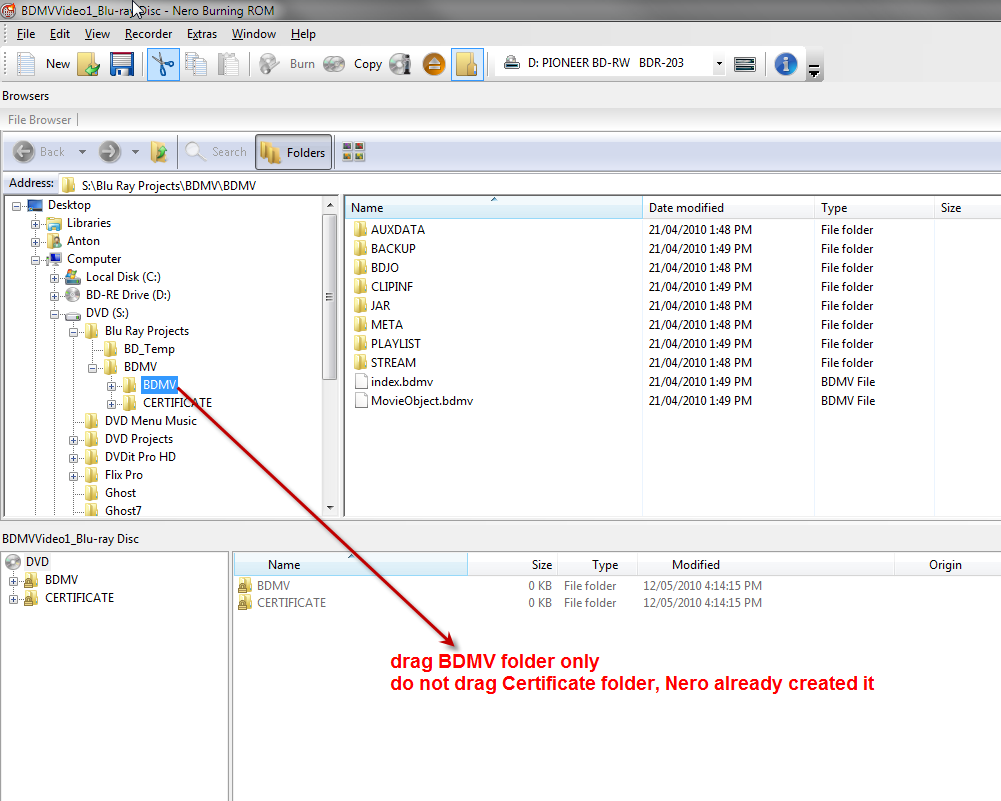Open the Recorder menu

tap(148, 34)
